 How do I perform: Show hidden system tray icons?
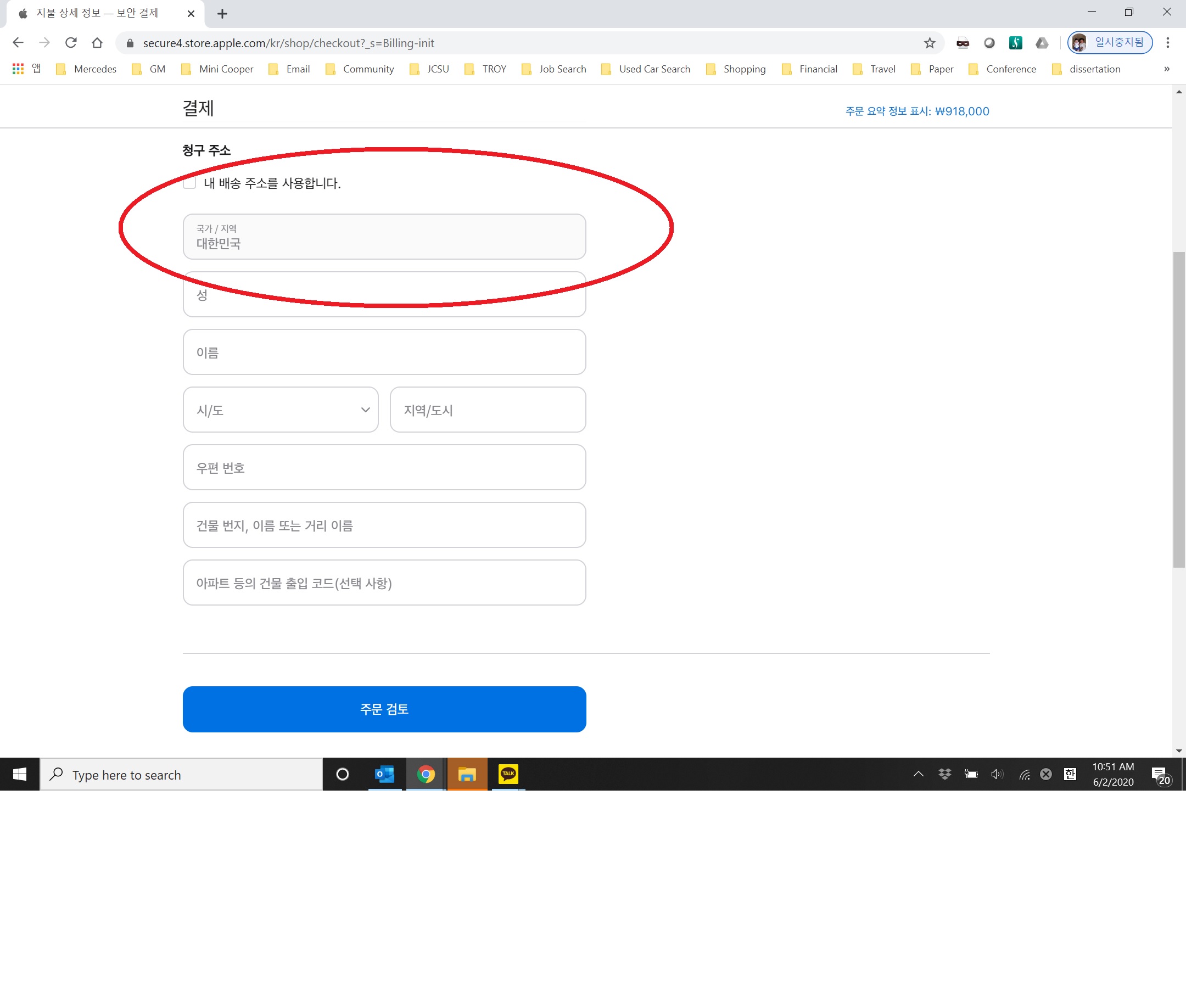tap(919, 774)
